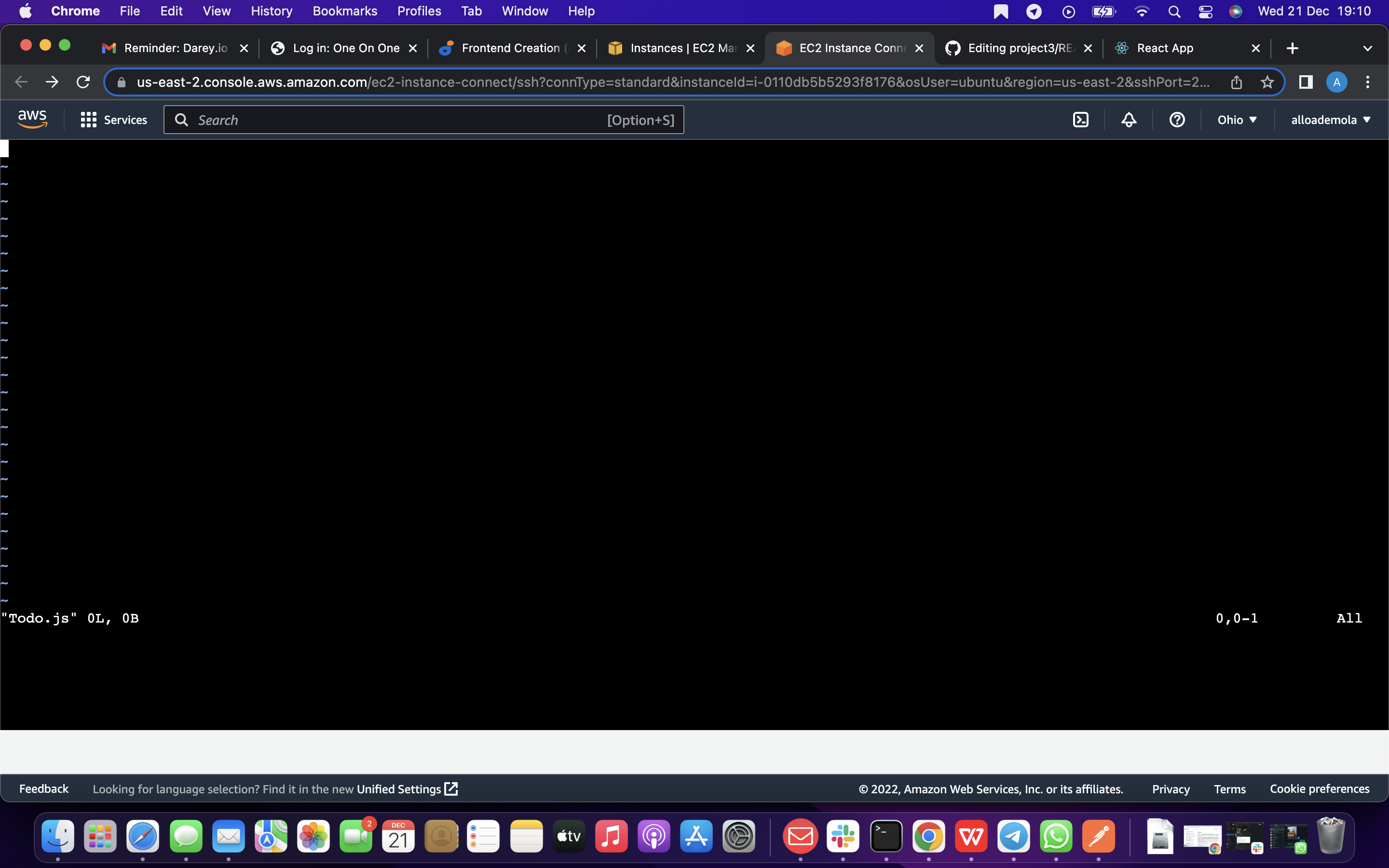This screenshot has height=868, width=1389.
Task: Click the AWS logo to go home
Action: (31, 118)
